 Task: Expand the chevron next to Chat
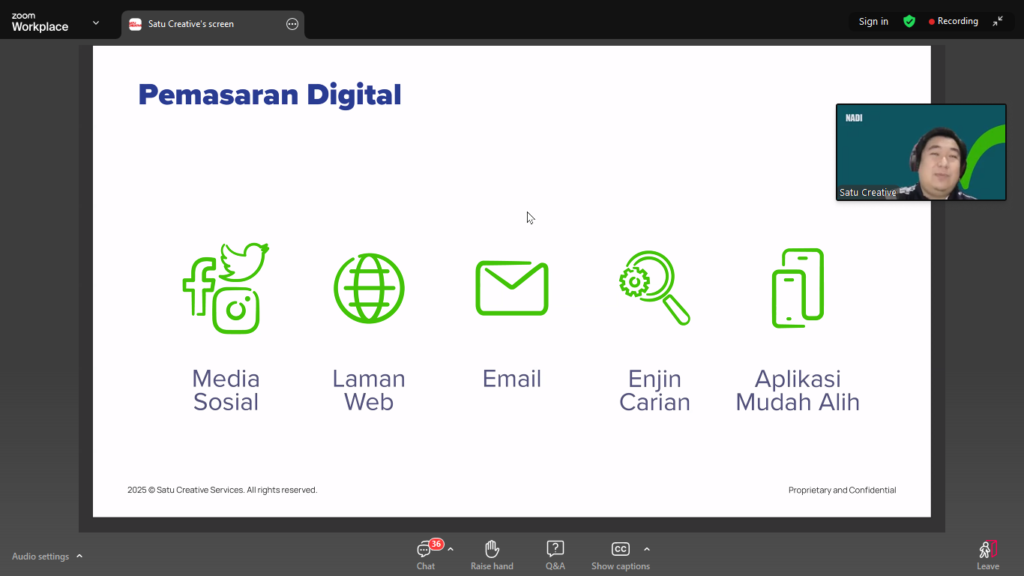click(451, 549)
